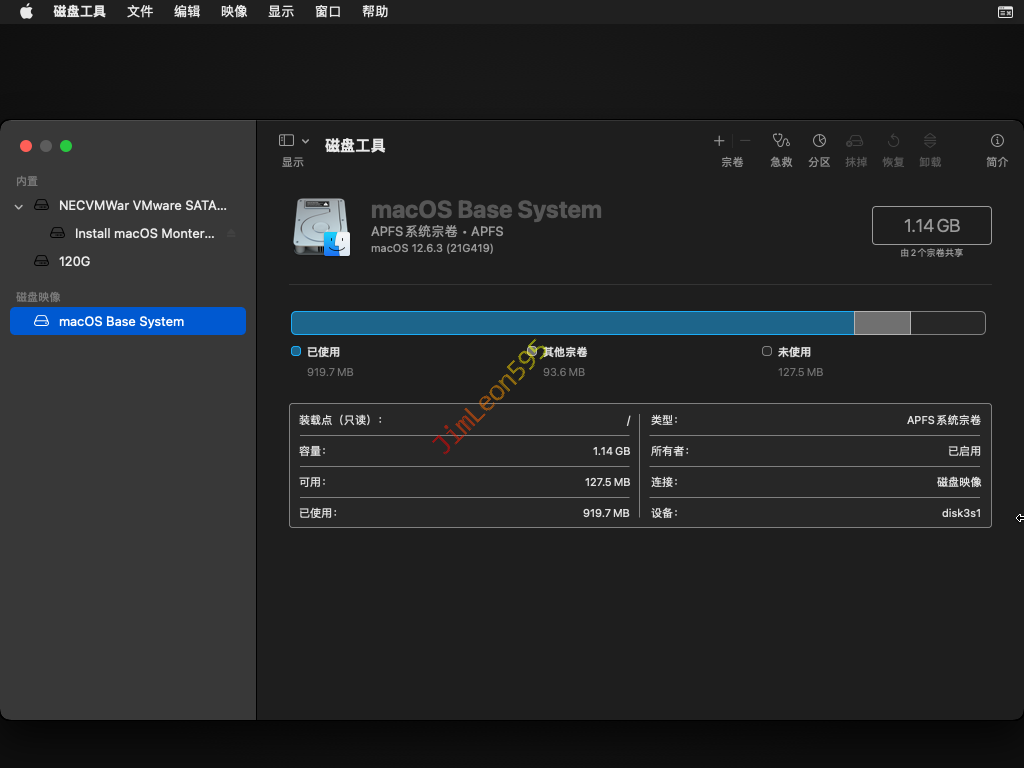The image size is (1024, 768).
Task: Click the Erase (抹掉) toolbar icon
Action: click(855, 141)
